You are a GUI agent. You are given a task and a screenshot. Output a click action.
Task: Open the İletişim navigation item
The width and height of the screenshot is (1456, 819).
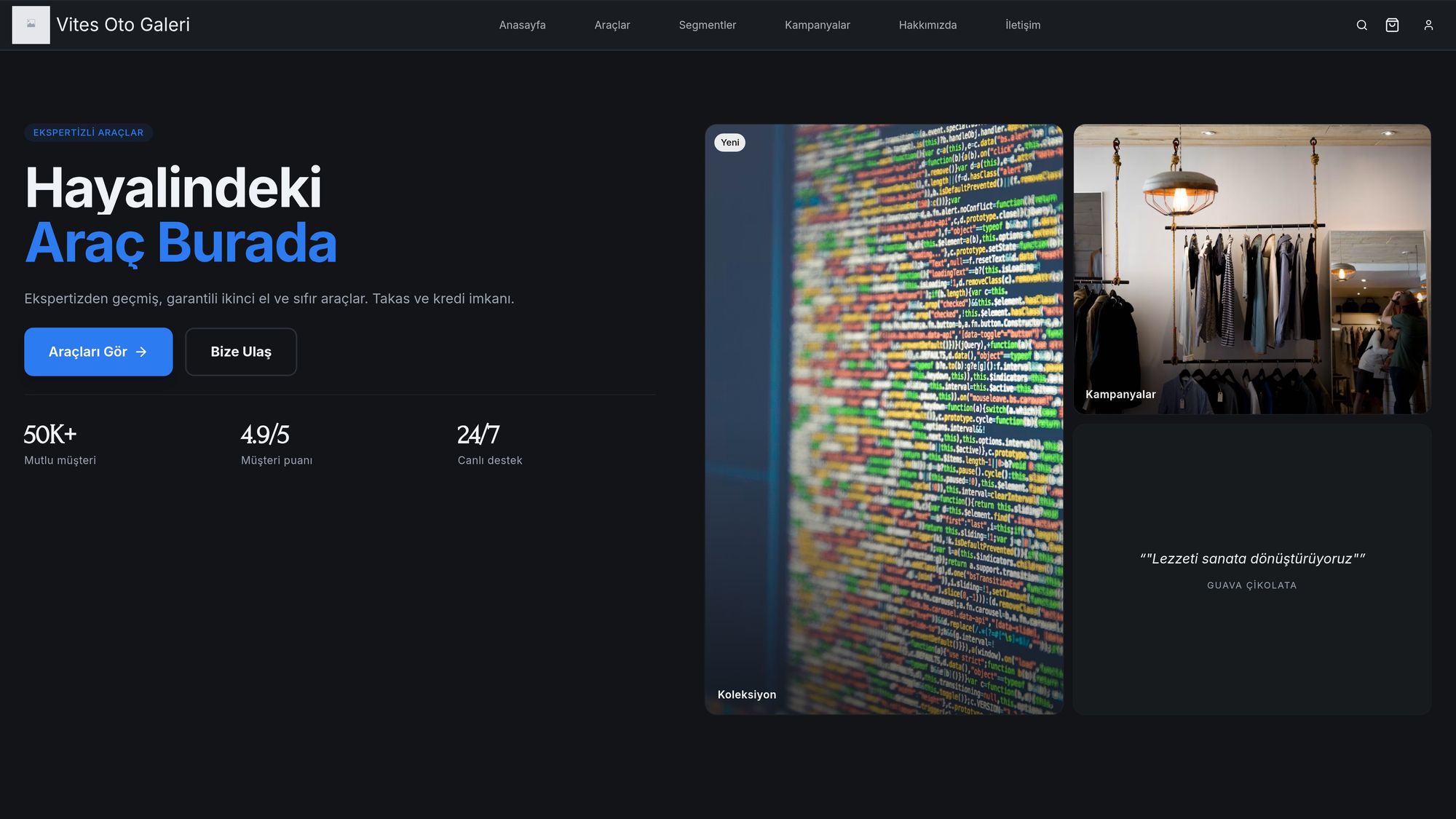[x=1023, y=25]
